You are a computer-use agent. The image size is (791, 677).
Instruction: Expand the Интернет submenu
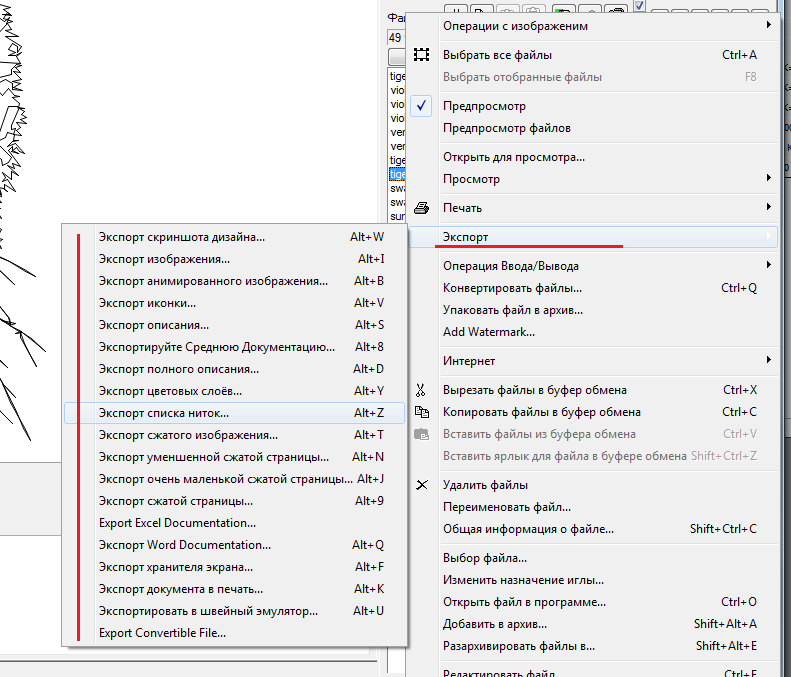(x=593, y=361)
